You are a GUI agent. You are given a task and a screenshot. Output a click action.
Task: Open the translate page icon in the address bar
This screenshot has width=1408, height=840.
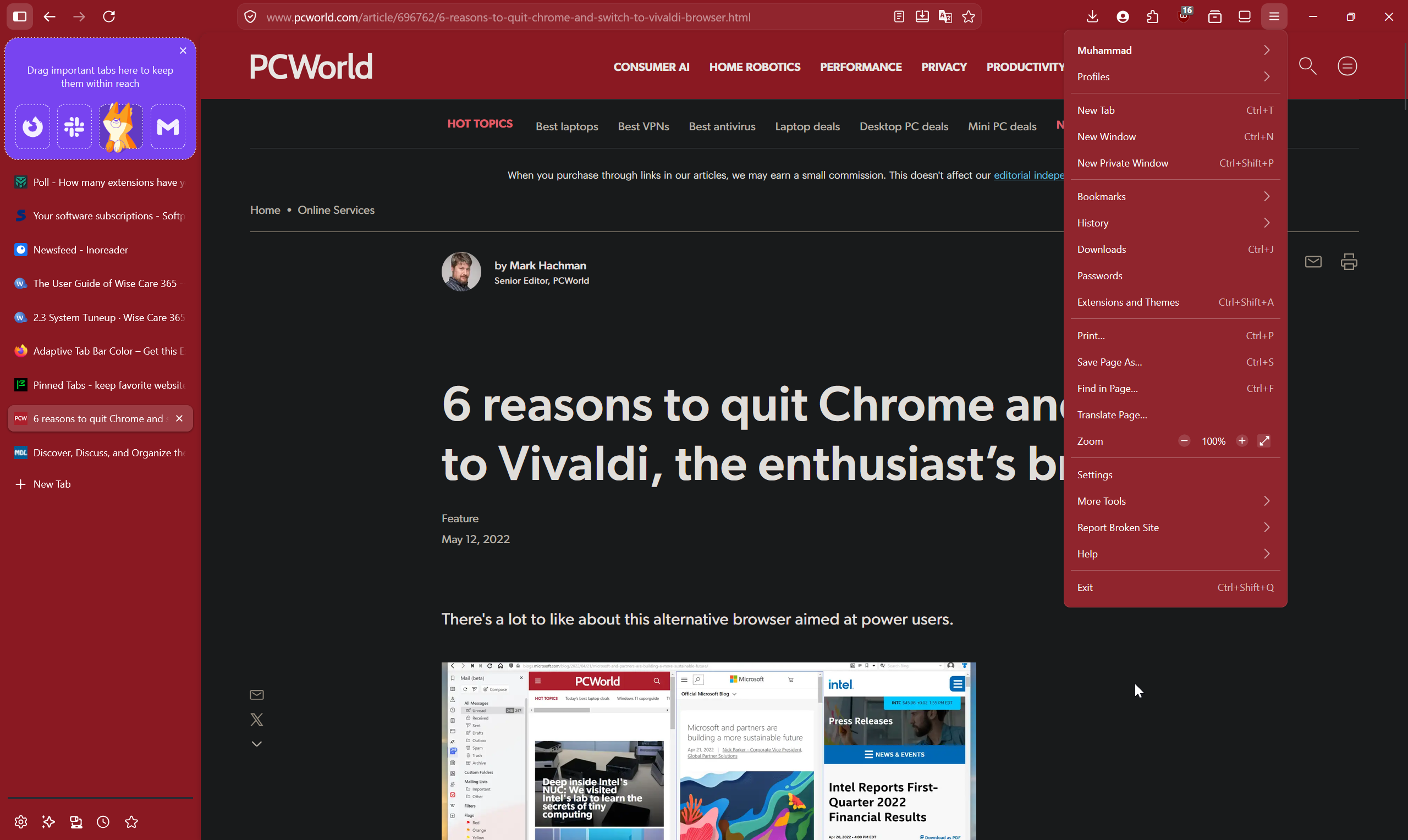(945, 17)
